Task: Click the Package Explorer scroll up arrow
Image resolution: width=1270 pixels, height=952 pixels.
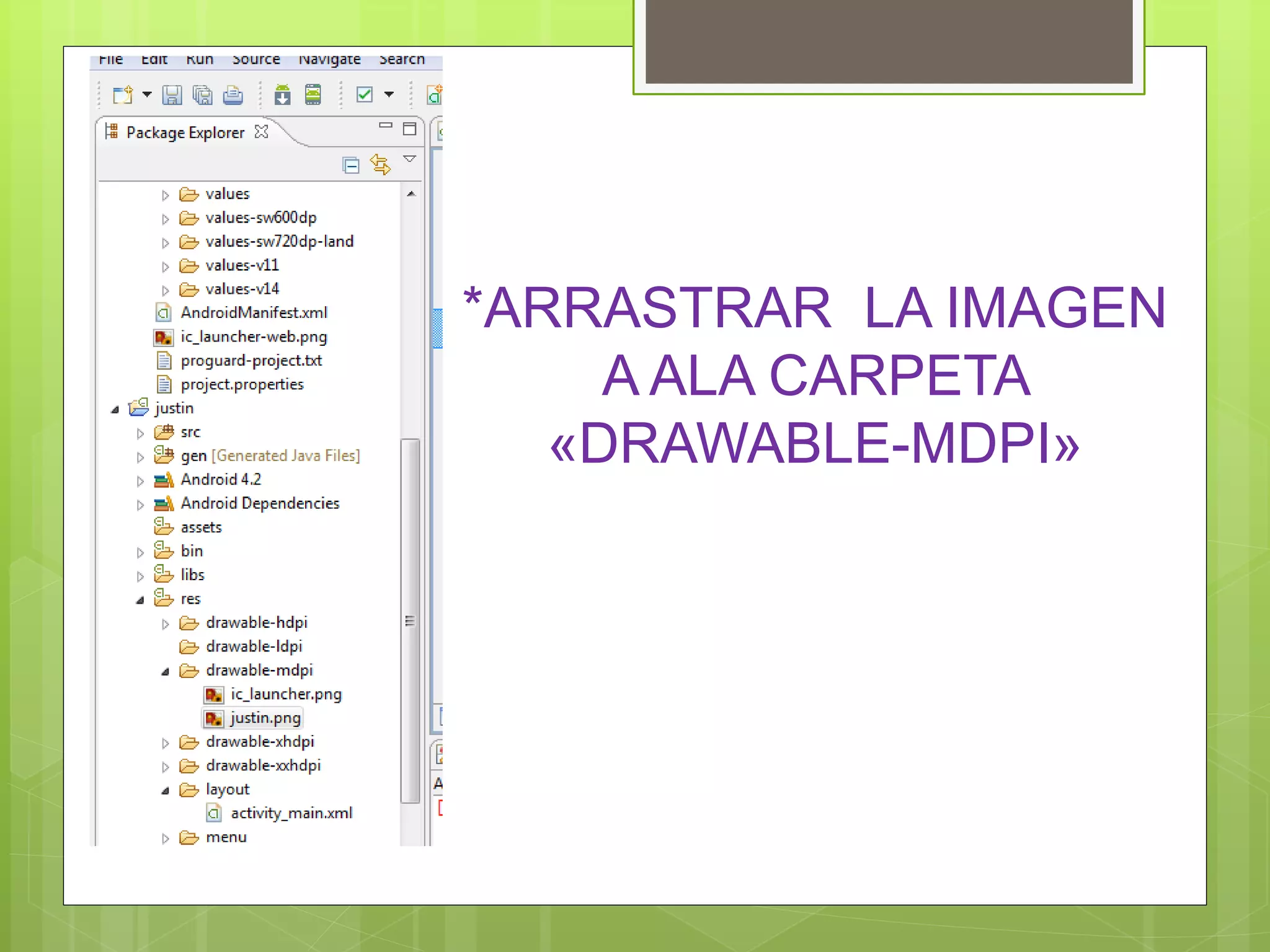Action: click(x=411, y=194)
